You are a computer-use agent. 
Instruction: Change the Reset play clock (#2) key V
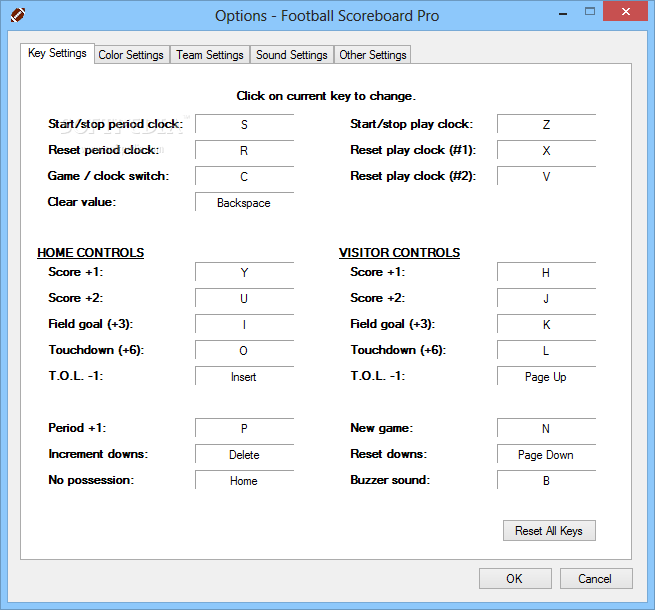[546, 176]
